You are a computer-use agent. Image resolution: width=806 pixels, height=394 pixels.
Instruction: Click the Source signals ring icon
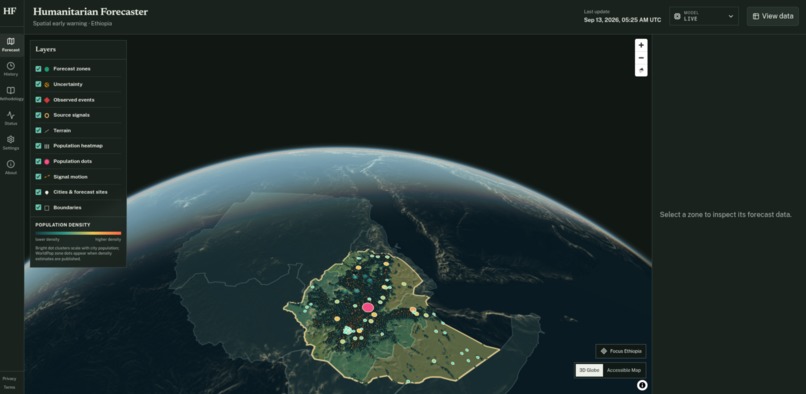tap(47, 115)
